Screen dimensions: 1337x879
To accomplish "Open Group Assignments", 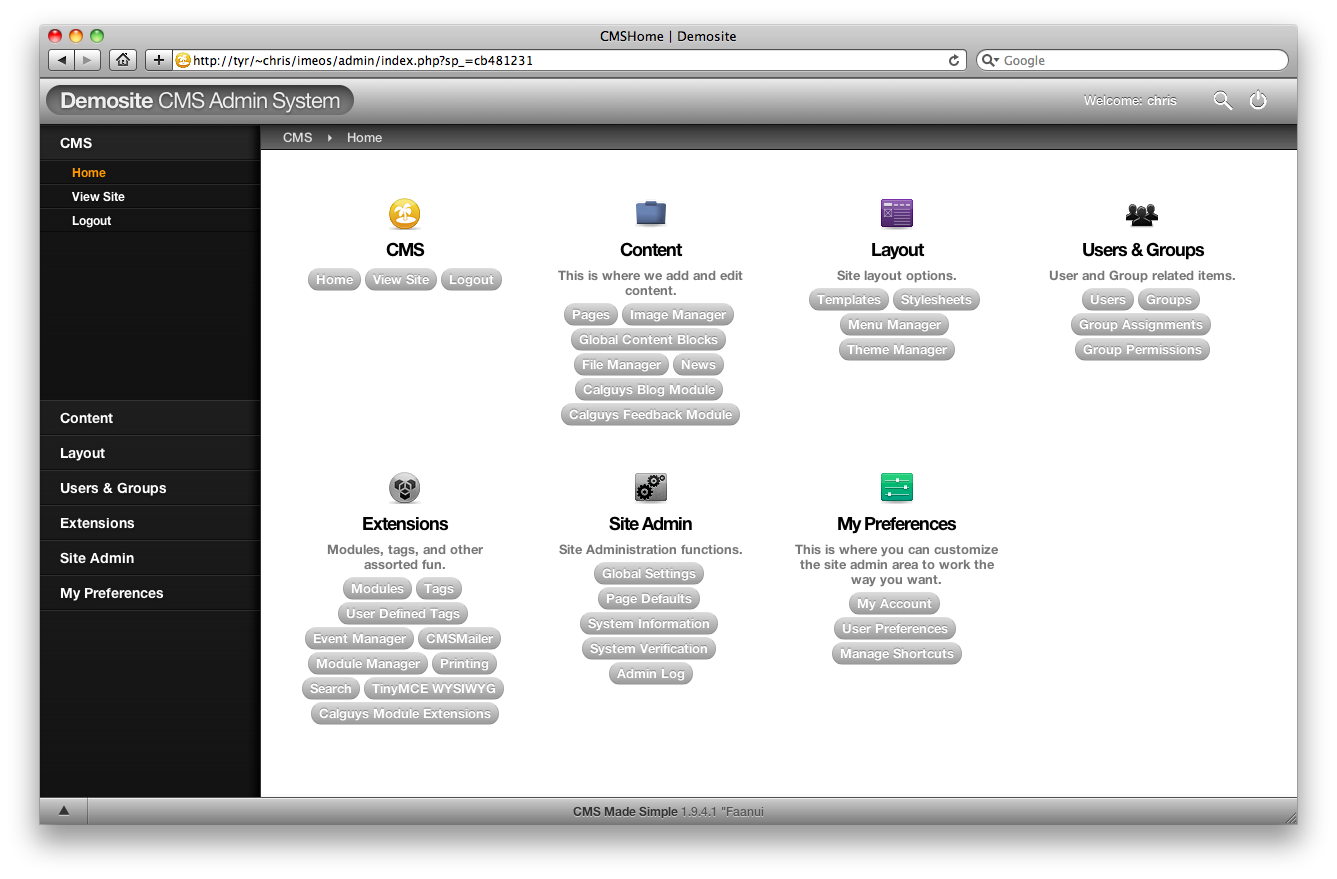I will (1141, 325).
